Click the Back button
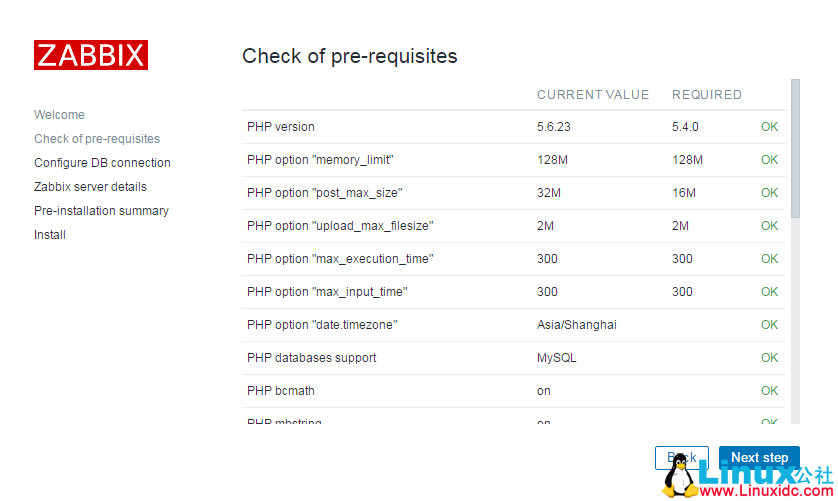 point(681,457)
